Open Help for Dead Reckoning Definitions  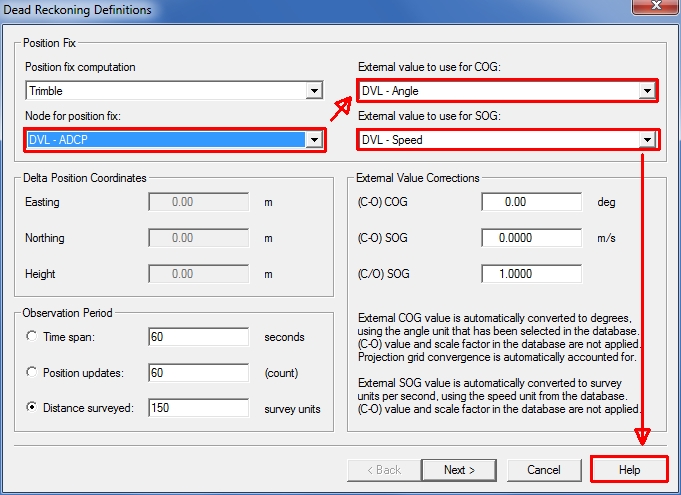pyautogui.click(x=629, y=469)
